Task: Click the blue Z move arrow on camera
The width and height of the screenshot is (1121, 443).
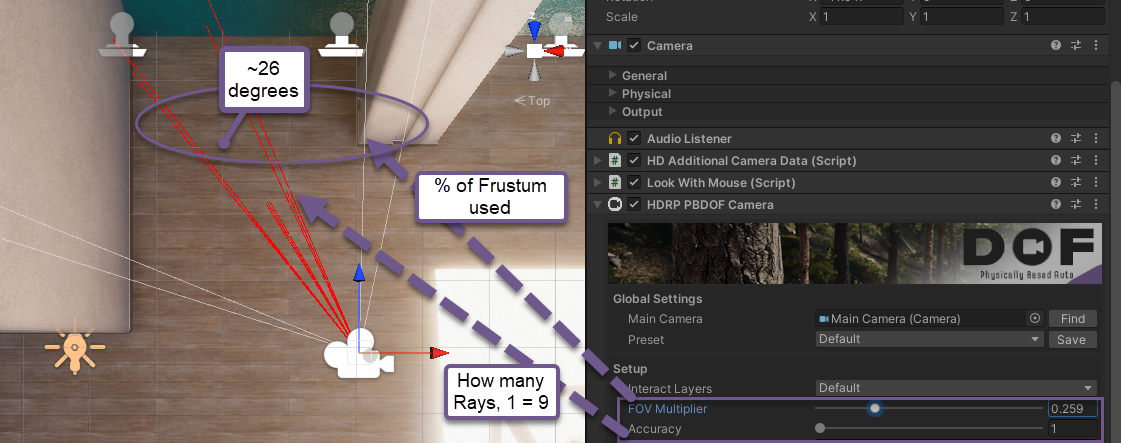Action: click(360, 273)
